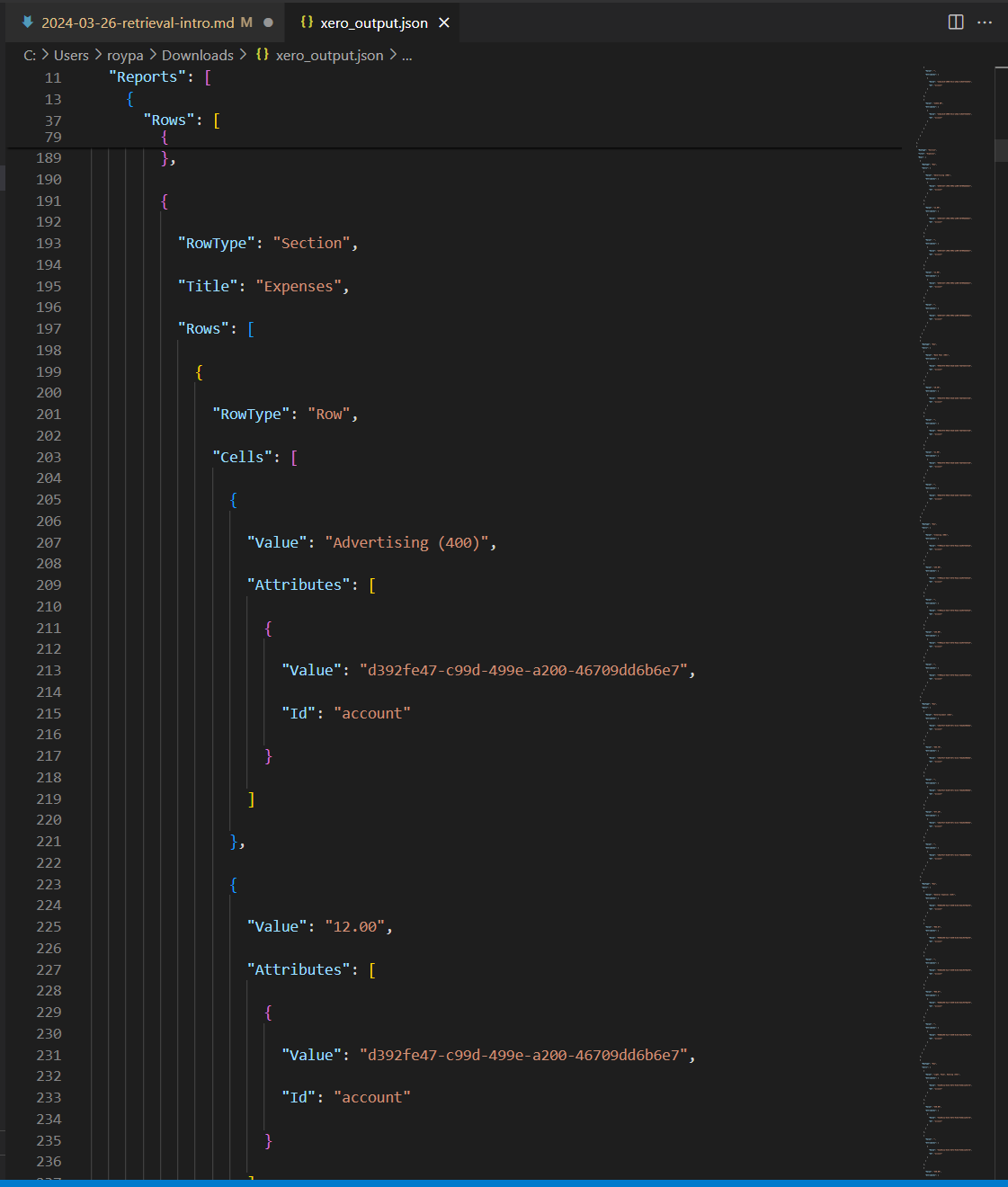
Task: Open the C: breadcrumb segment
Action: pyautogui.click(x=30, y=55)
